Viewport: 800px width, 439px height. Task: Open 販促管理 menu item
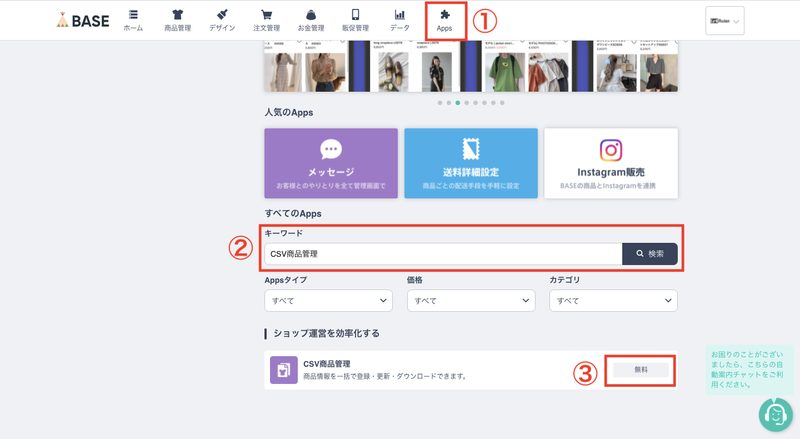(x=355, y=21)
